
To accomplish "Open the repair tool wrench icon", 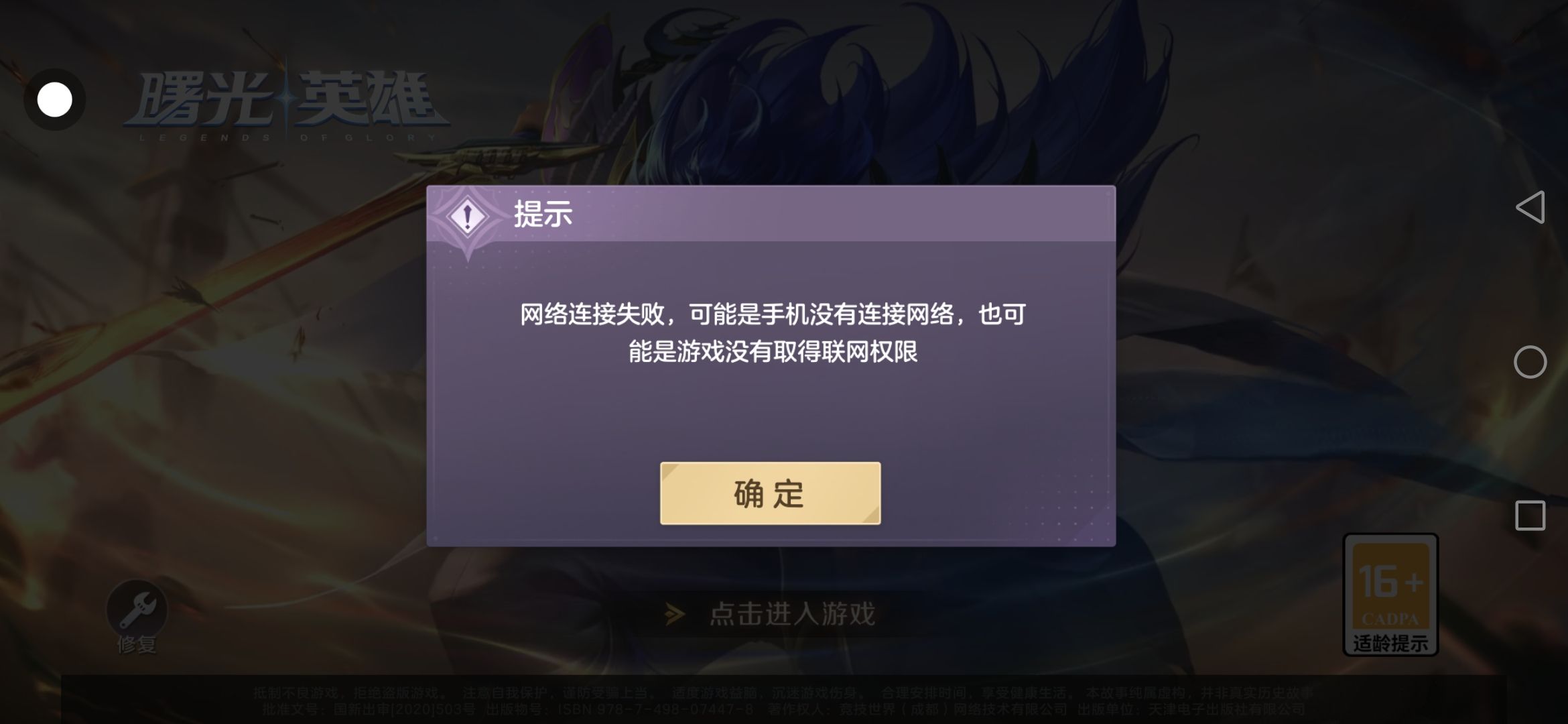I will (x=137, y=609).
